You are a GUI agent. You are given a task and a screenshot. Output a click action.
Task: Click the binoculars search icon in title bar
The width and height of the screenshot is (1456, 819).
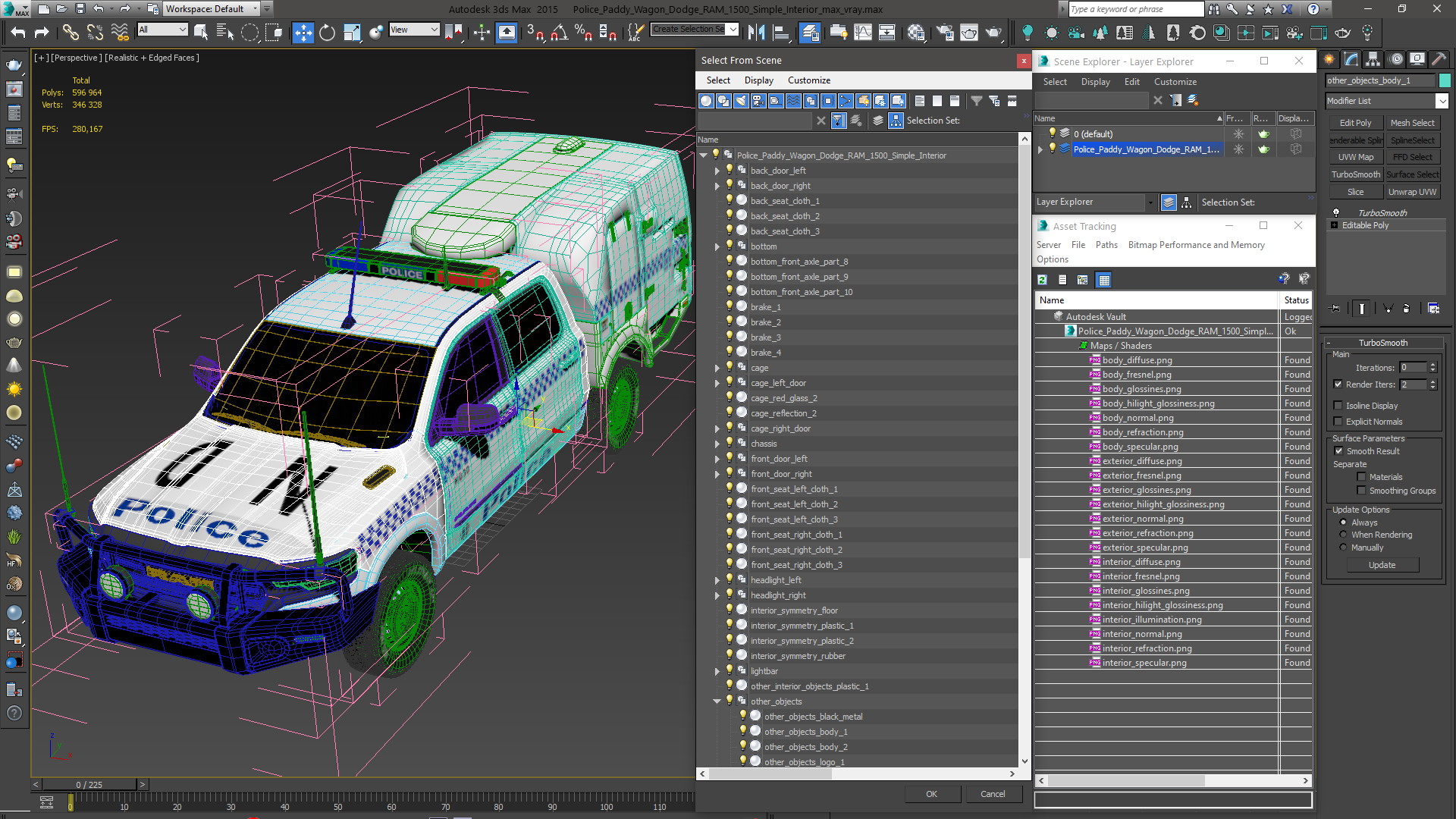1214,9
